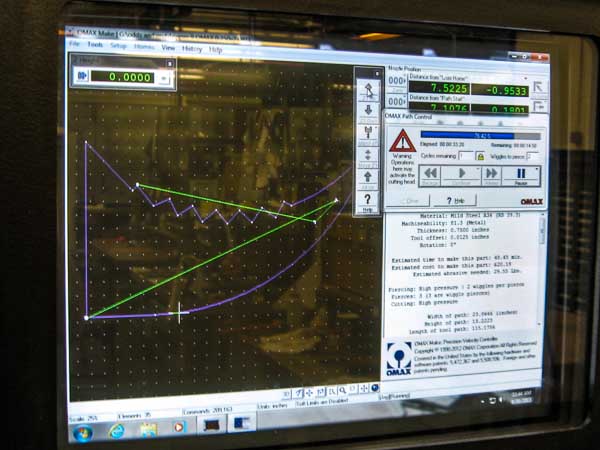Open Windows Media Player from taskbar

(x=179, y=426)
